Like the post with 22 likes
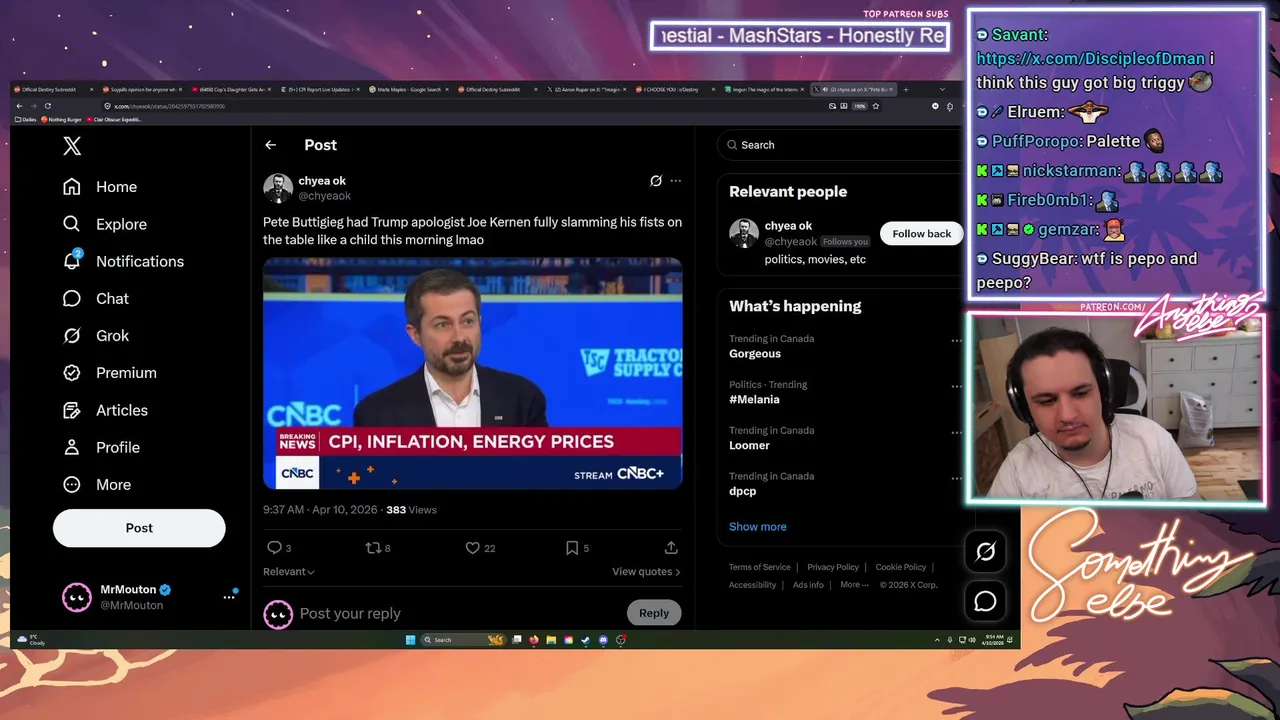1280x720 pixels. pos(481,548)
